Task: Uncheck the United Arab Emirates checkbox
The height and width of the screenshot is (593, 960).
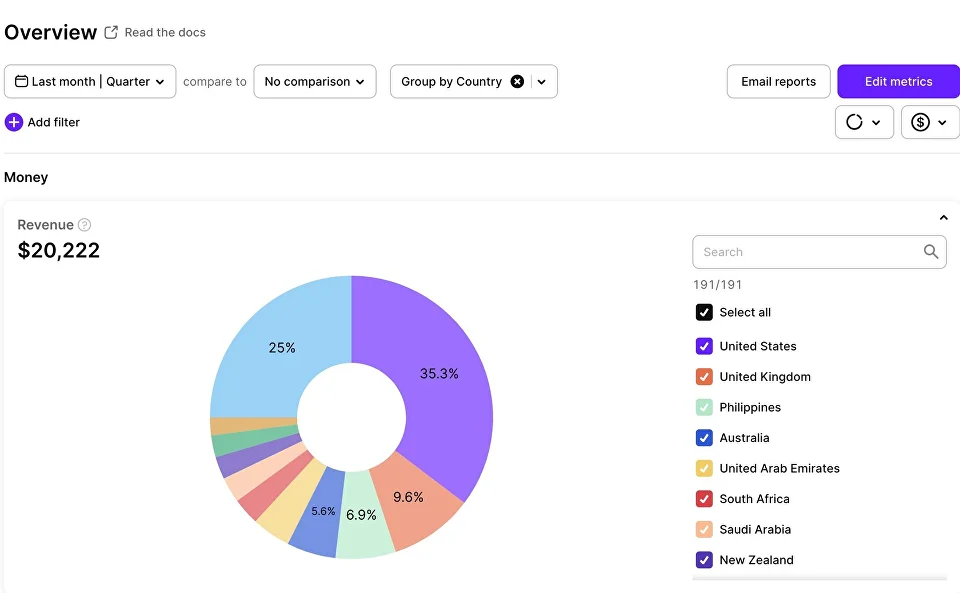Action: tap(704, 469)
